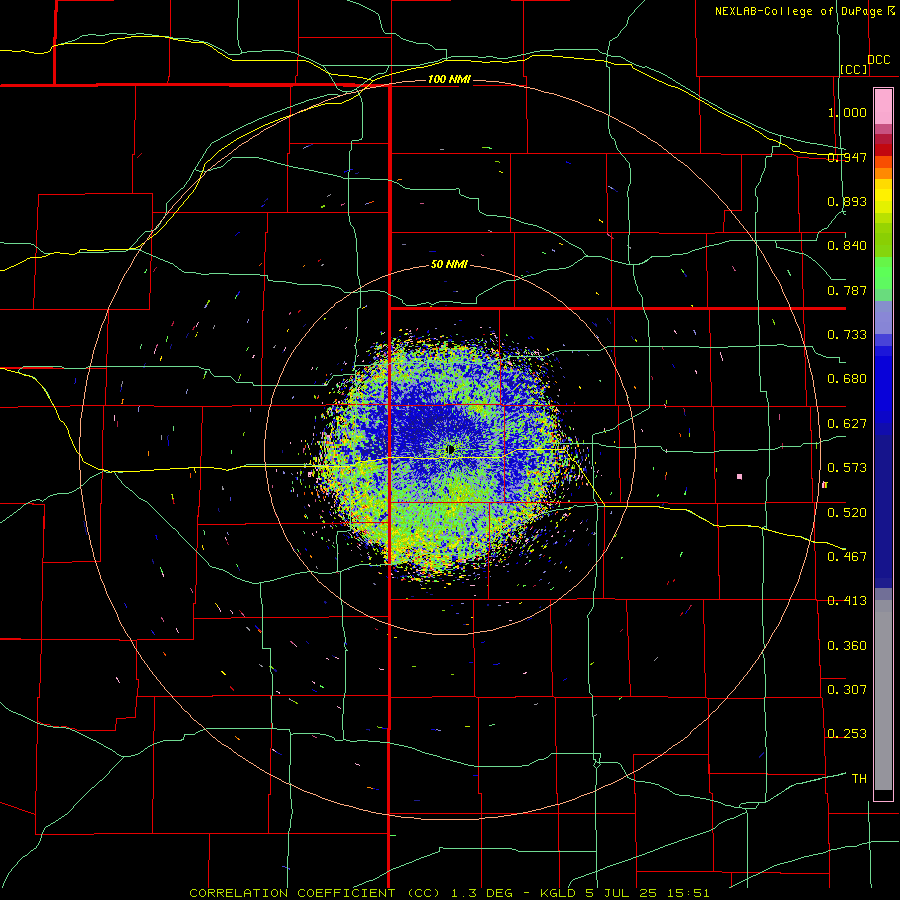Select the 0.680 legend value
900x900 pixels.
coord(847,379)
